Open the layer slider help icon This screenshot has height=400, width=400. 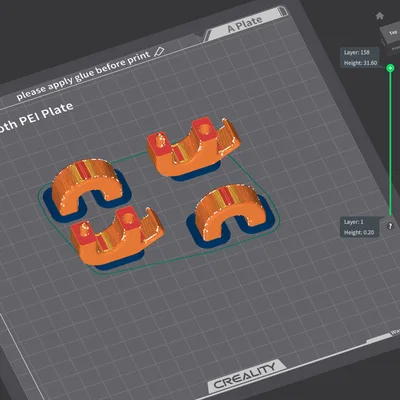390,226
